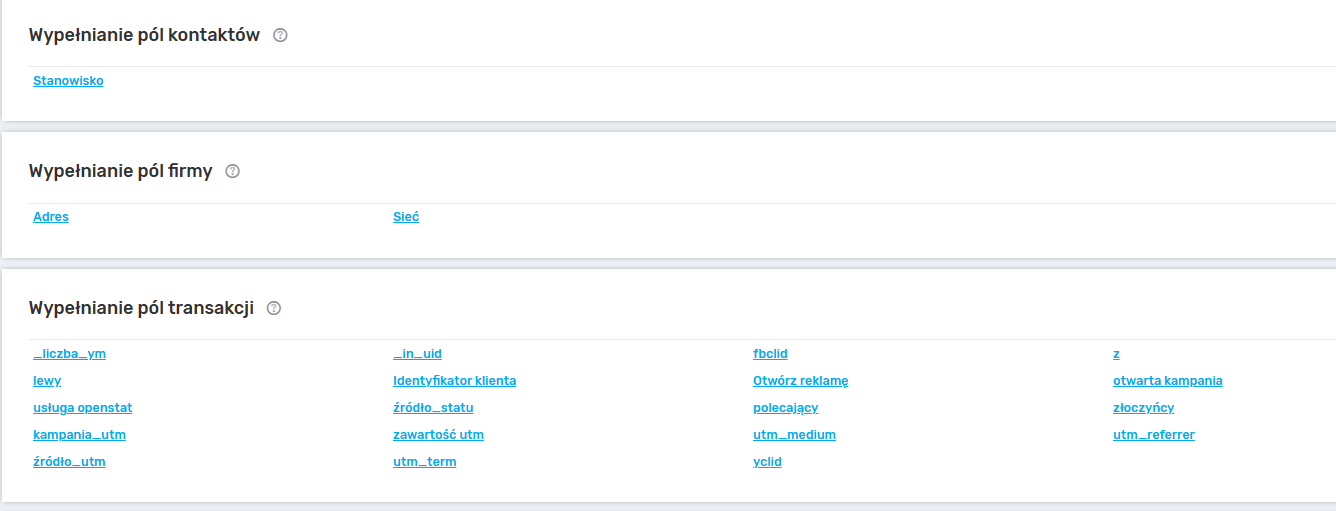Click the źródło_statu link
This screenshot has height=511, width=1336.
tap(433, 408)
